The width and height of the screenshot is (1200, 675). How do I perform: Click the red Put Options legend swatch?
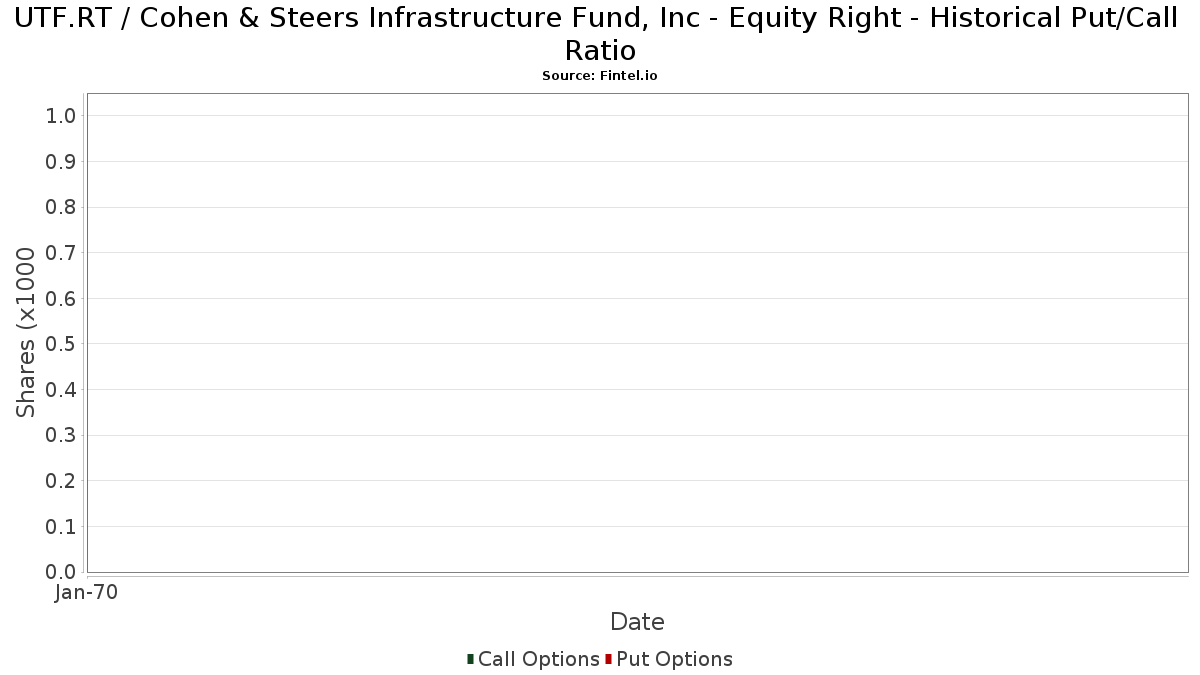[608, 659]
